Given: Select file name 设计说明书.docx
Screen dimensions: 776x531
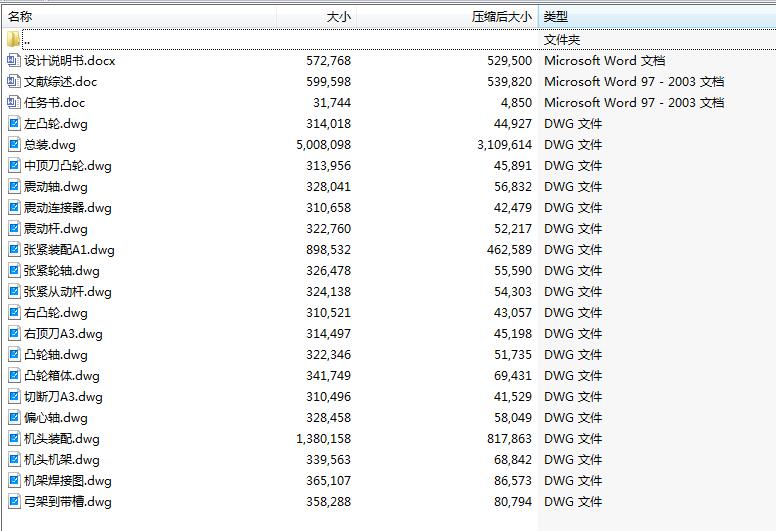Looking at the screenshot, I should (x=69, y=61).
